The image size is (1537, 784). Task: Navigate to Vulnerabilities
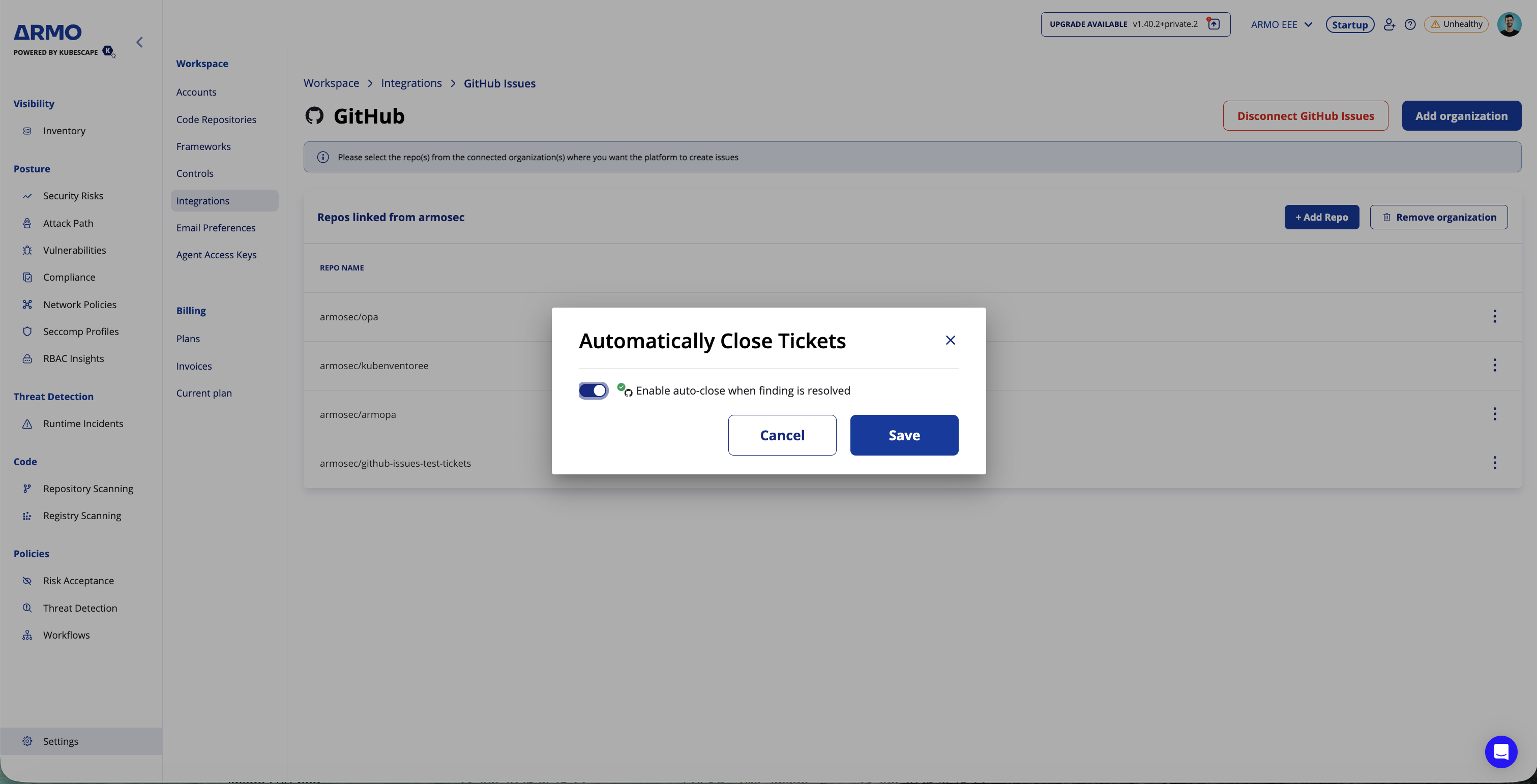coord(75,250)
